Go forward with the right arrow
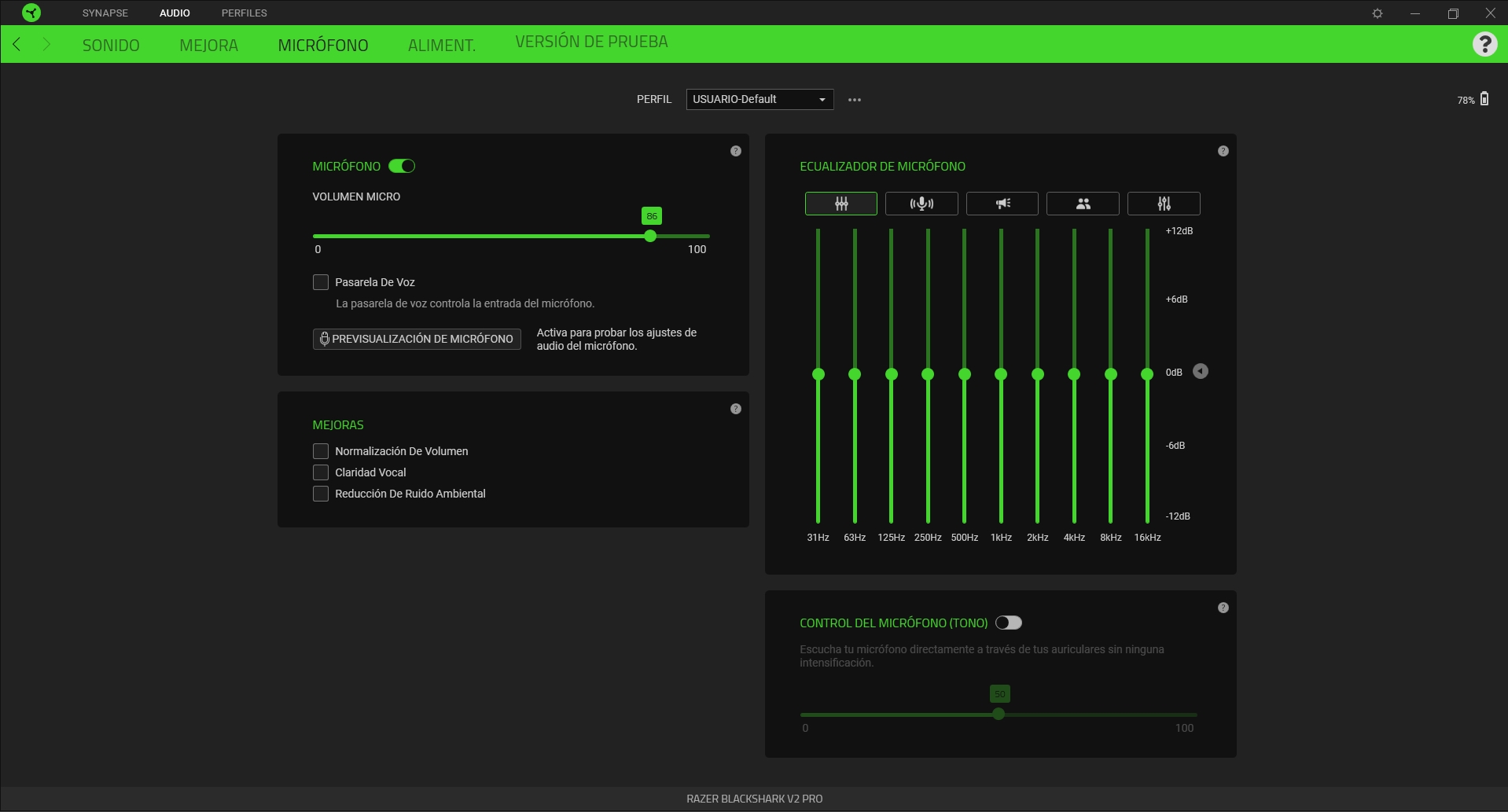 click(x=46, y=44)
